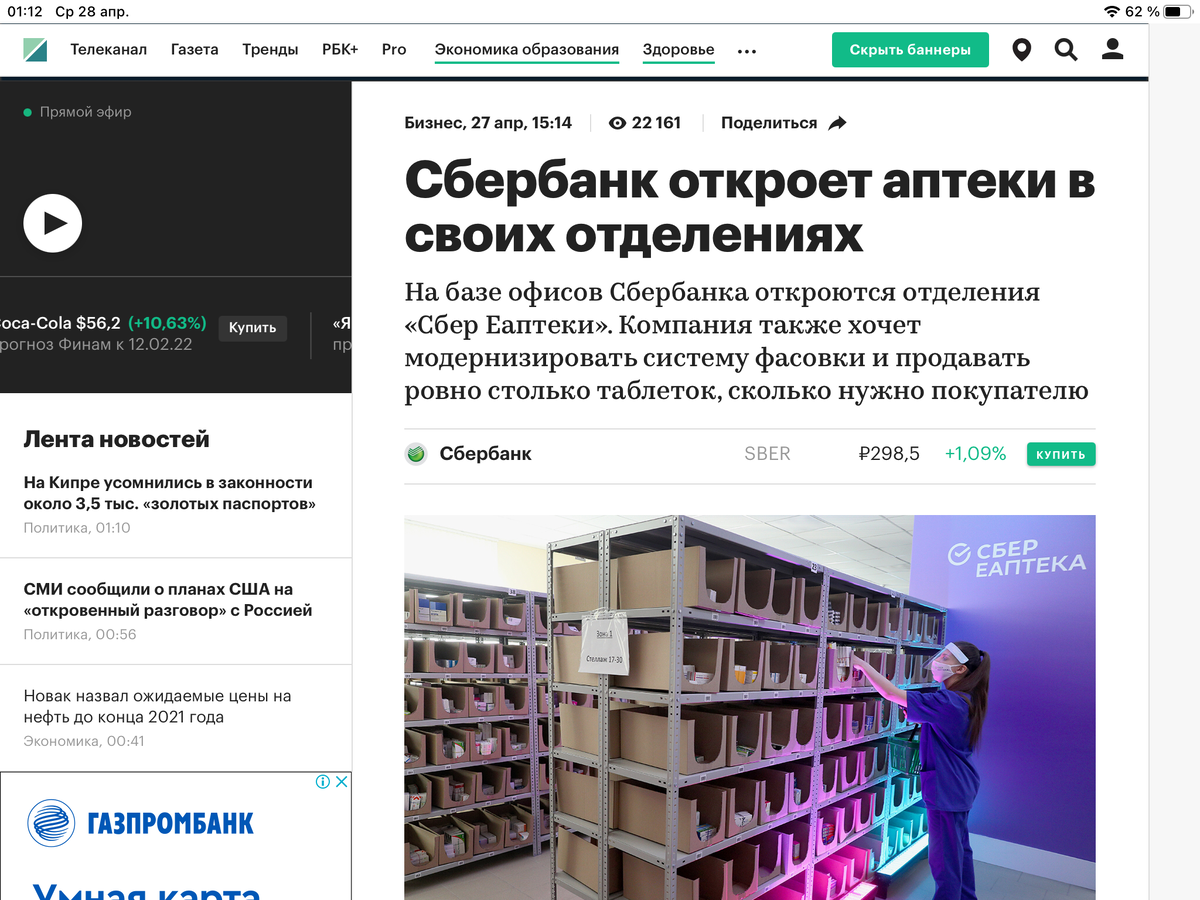Select the Здоровье menu item

pyautogui.click(x=679, y=49)
